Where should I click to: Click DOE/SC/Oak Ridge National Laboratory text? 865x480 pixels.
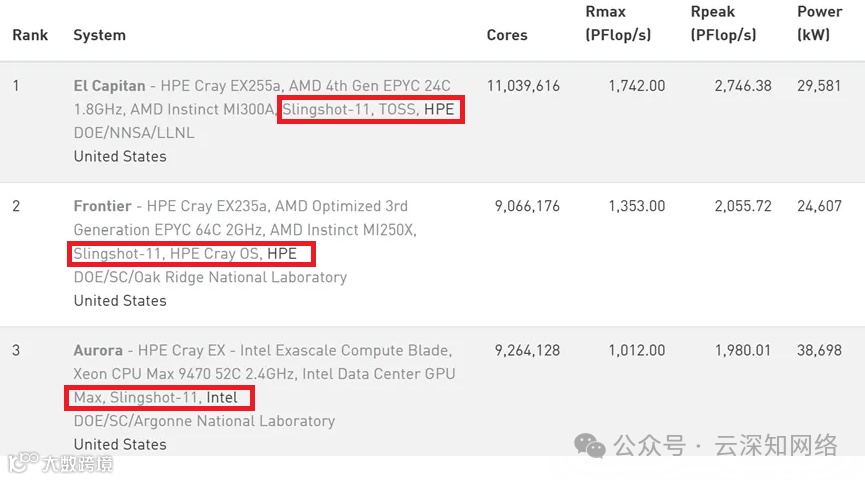209,277
